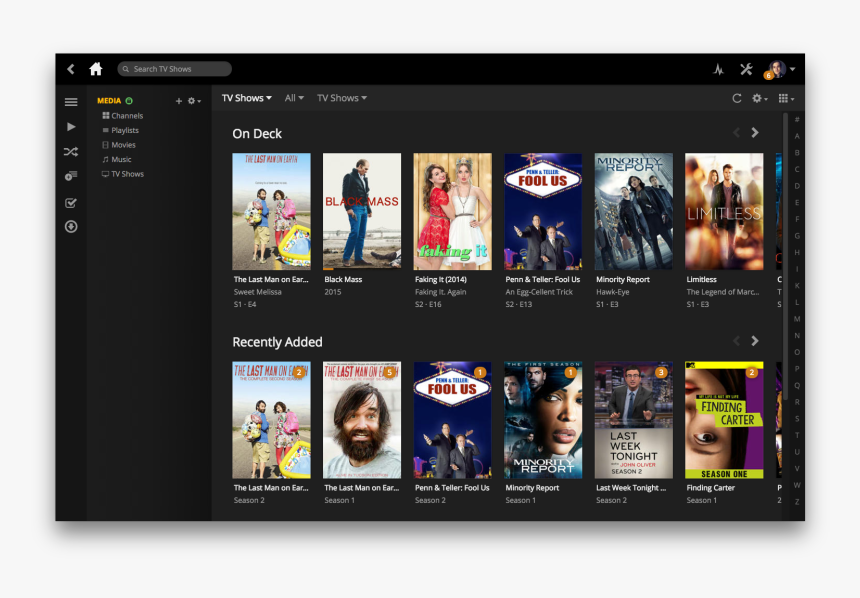The image size is (860, 598).
Task: Click the Play icon in left rail
Action: tap(71, 127)
